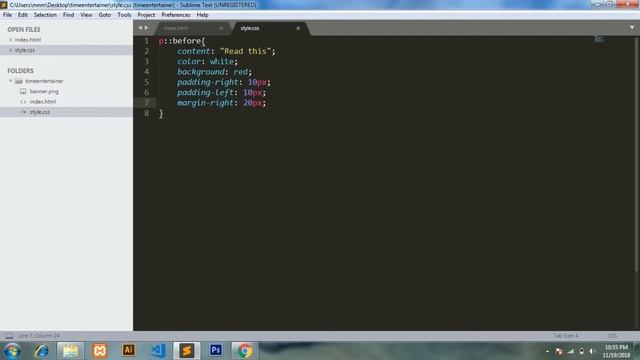Launch Internet Explorer from taskbar
This screenshot has width=640, height=360.
click(41, 351)
